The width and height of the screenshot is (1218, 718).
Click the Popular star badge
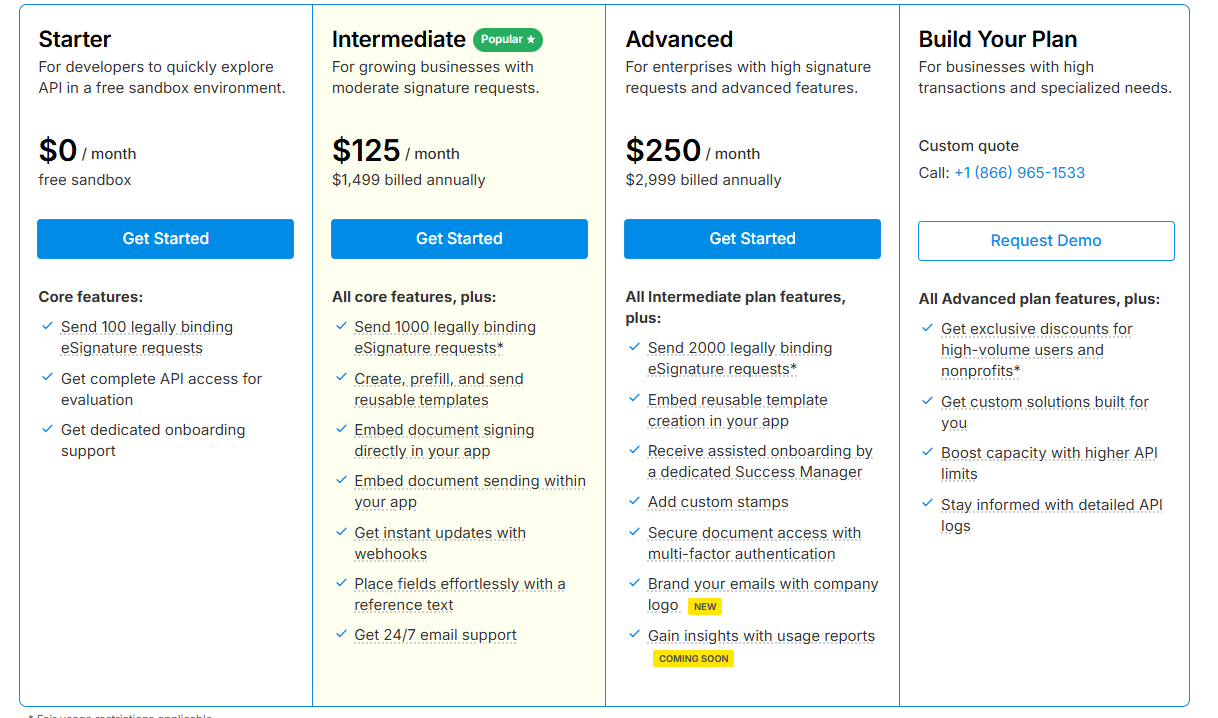[x=508, y=40]
